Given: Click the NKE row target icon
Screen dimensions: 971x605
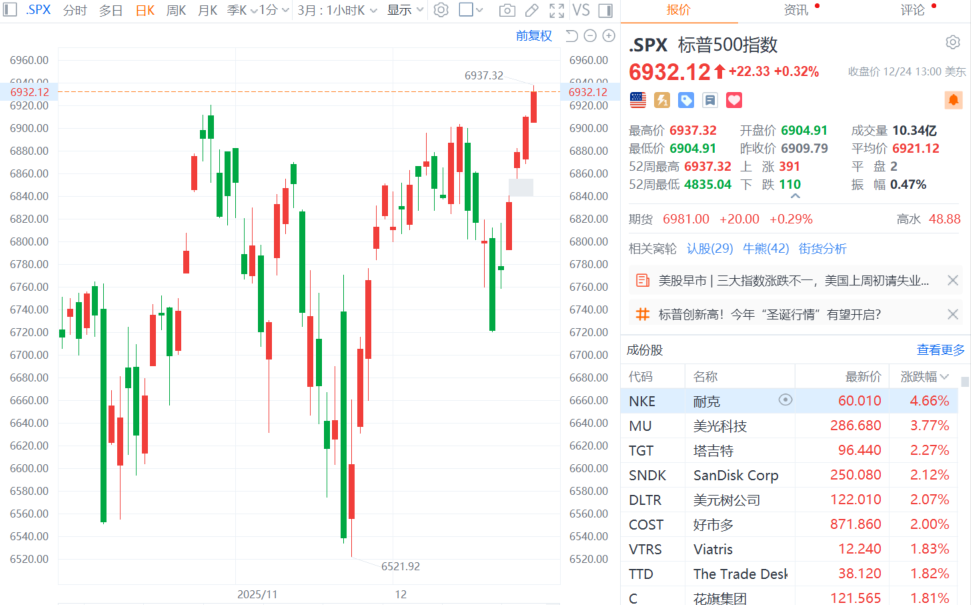Looking at the screenshot, I should (785, 400).
